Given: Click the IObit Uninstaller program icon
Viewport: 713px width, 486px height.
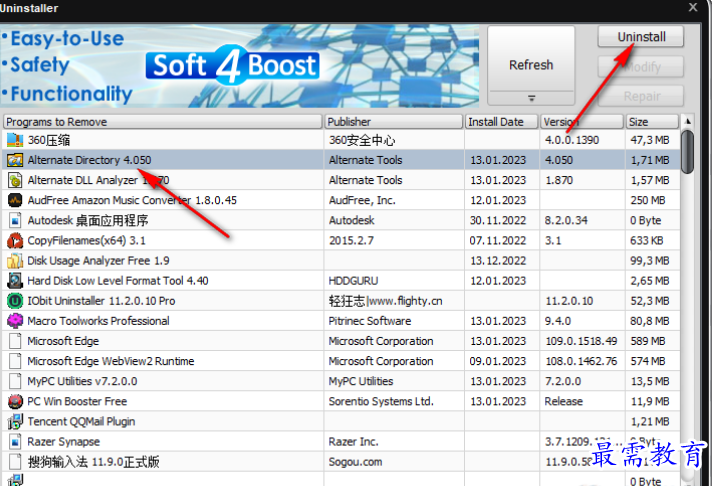Looking at the screenshot, I should click(x=15, y=301).
